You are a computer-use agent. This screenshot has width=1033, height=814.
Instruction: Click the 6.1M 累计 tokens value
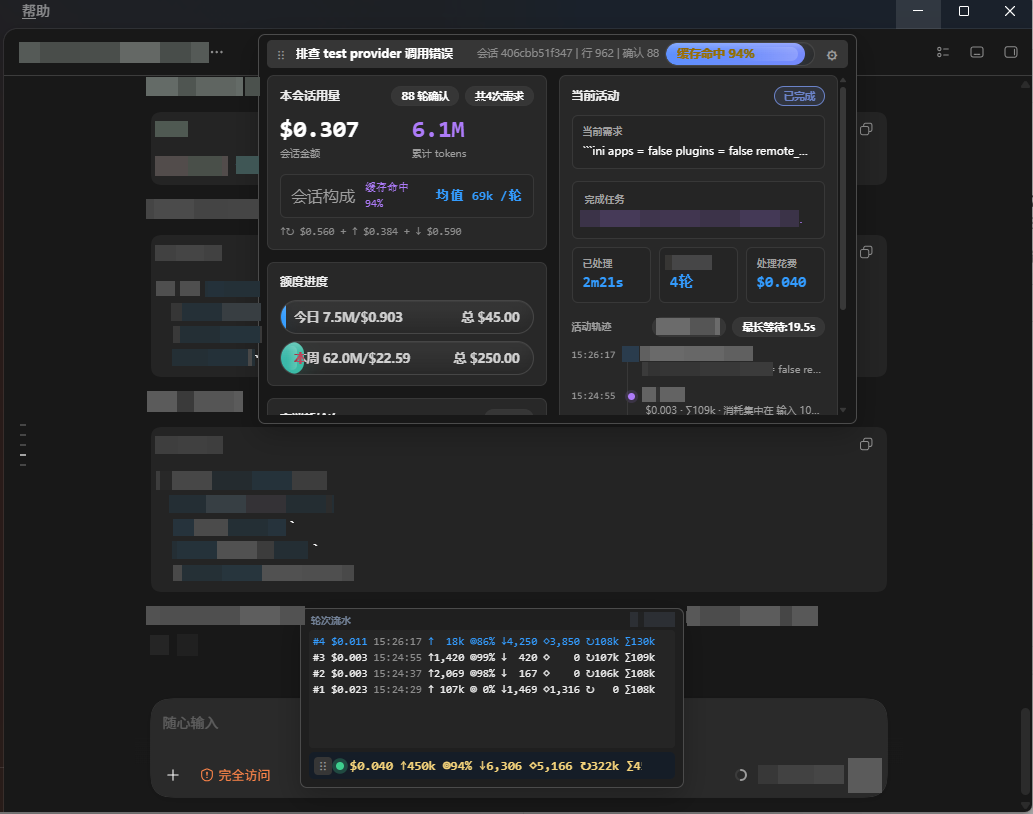[x=438, y=130]
